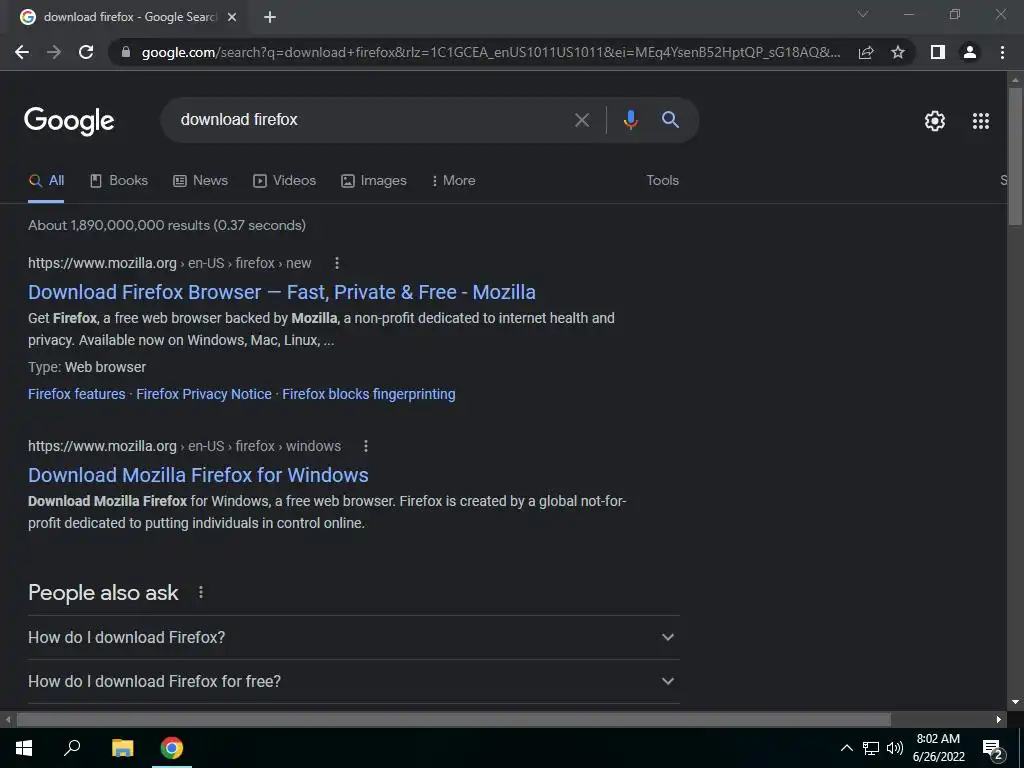Expand 'How do I download Firefox for free?'
The image size is (1024, 768).
tap(353, 681)
